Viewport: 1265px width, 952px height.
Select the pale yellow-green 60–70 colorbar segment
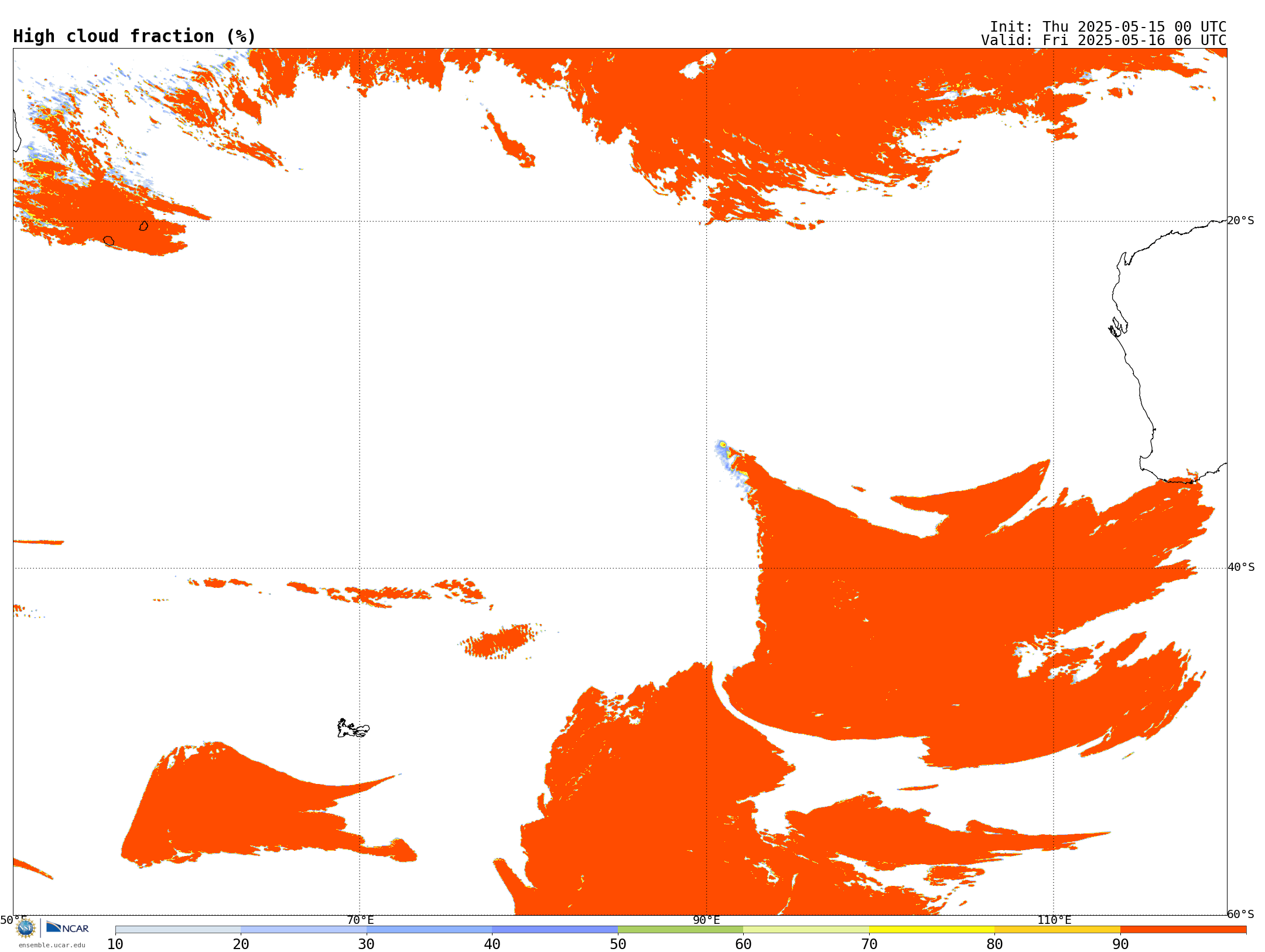pos(806,930)
